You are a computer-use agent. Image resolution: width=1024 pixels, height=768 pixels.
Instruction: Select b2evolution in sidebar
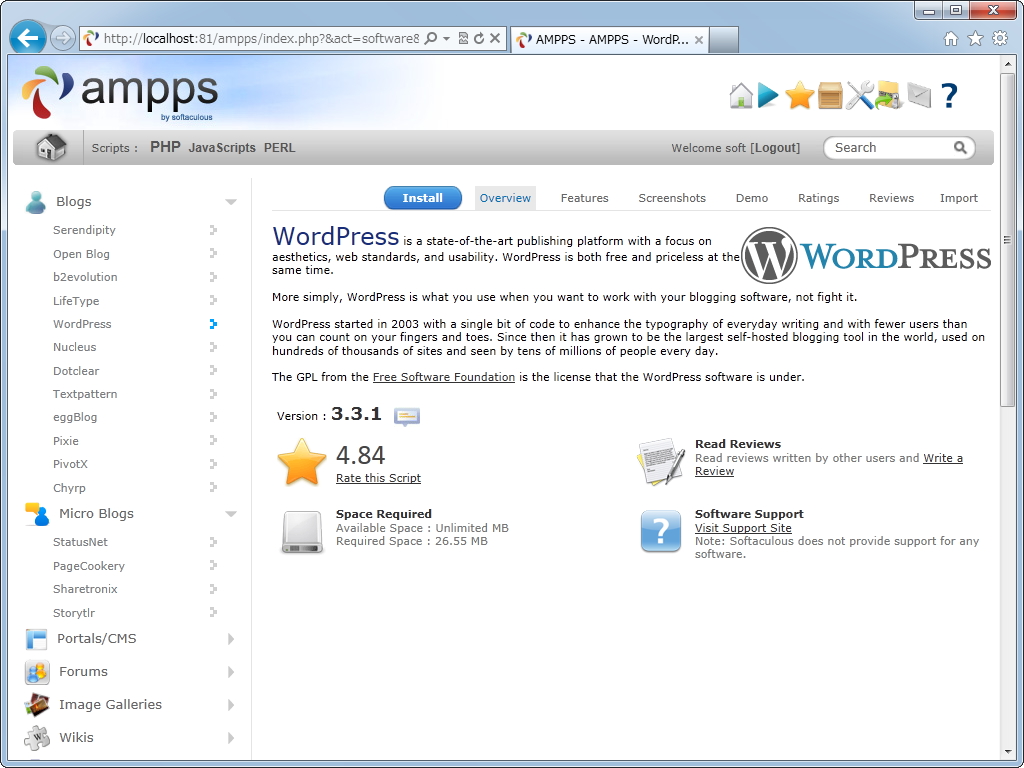click(85, 277)
